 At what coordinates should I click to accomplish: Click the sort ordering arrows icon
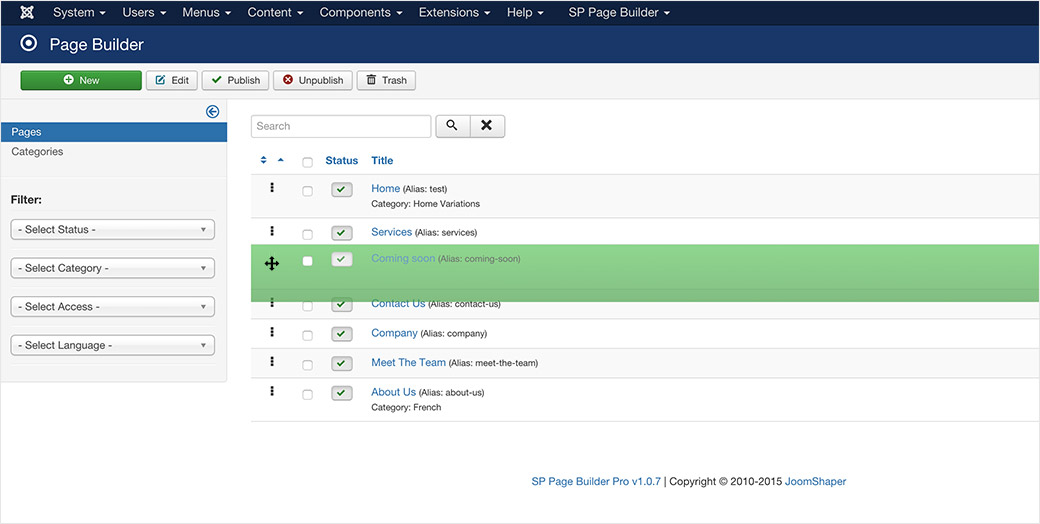click(x=264, y=160)
